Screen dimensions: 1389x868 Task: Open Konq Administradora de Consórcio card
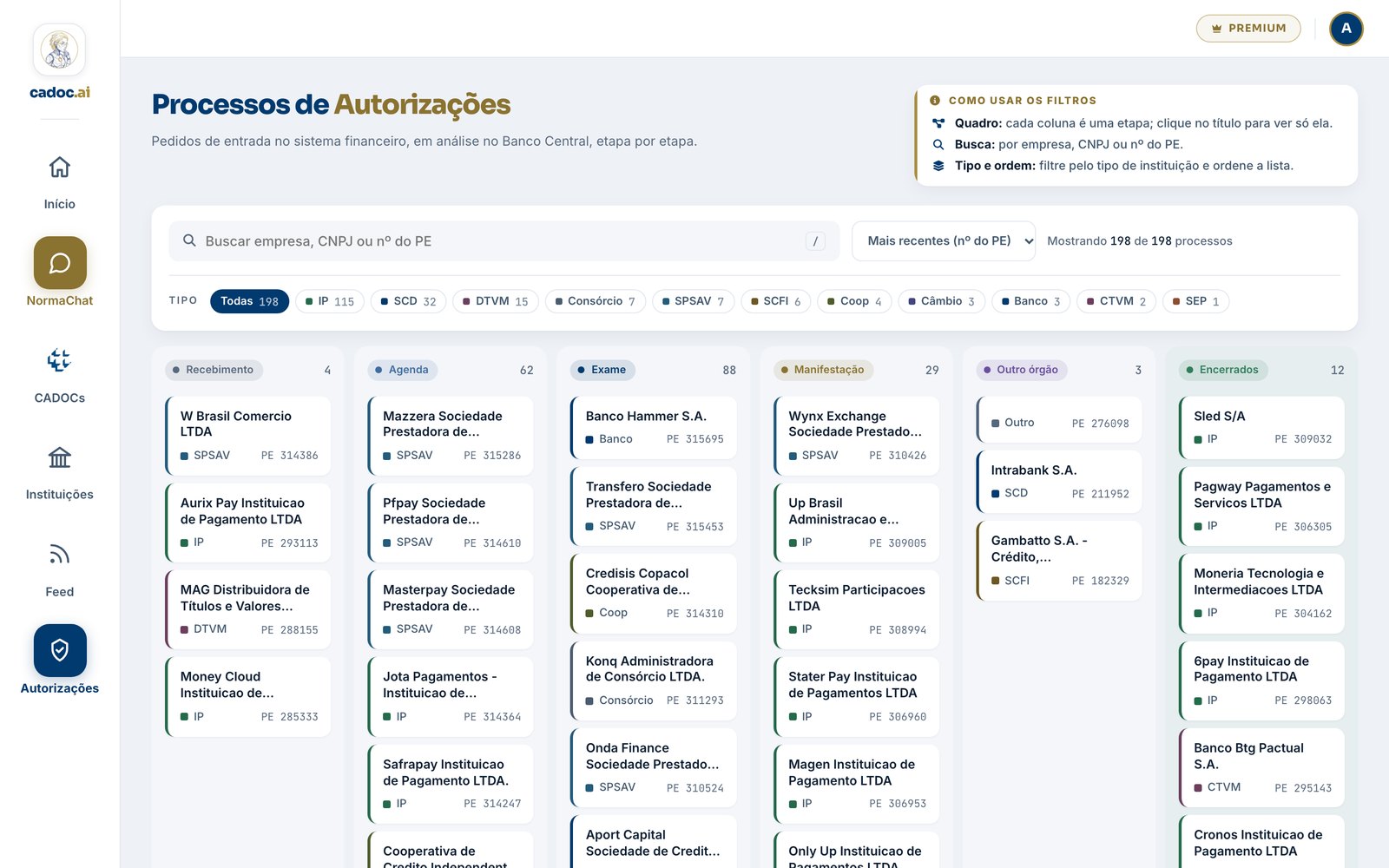point(654,681)
